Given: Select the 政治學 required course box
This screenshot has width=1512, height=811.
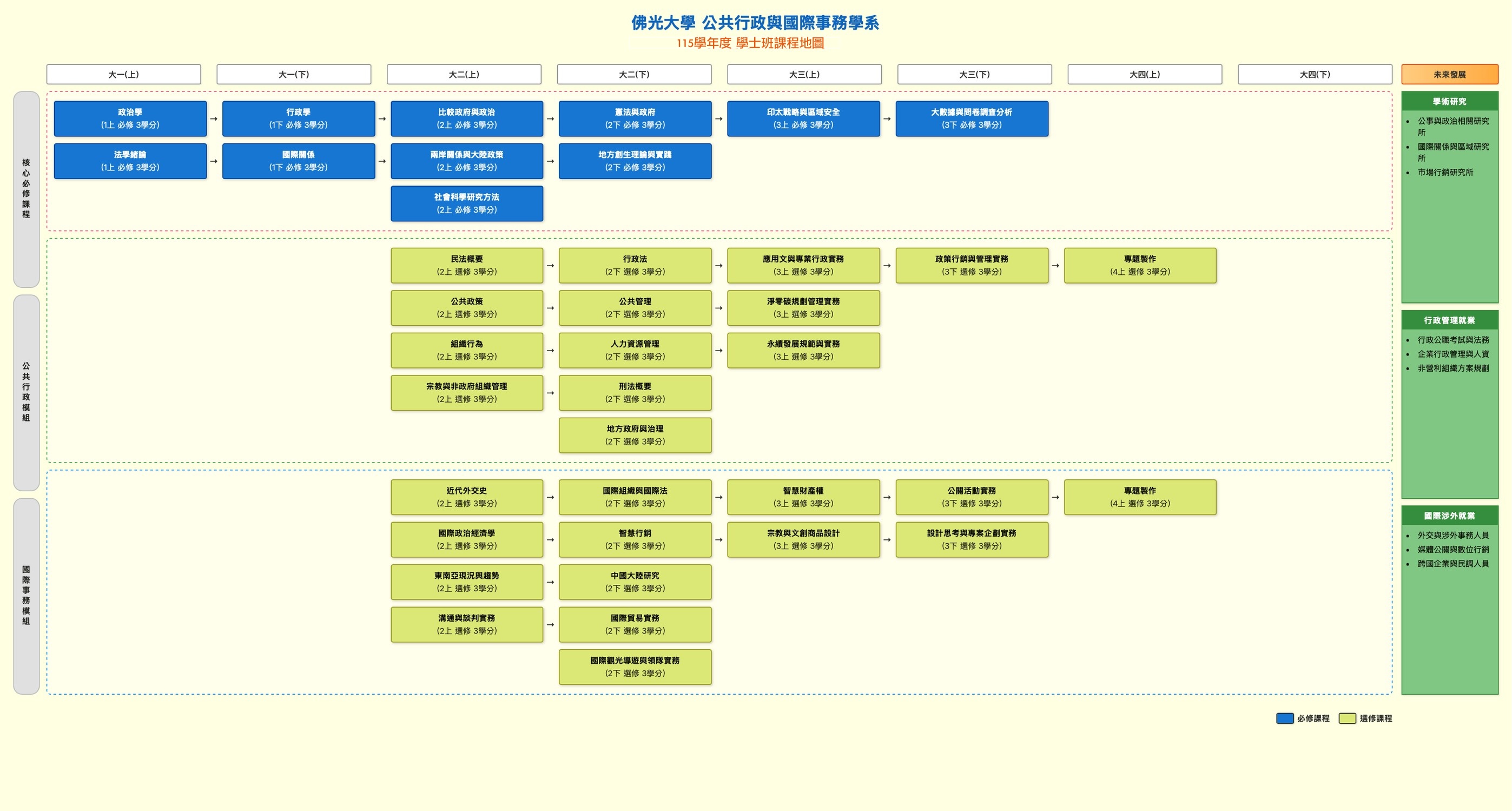Looking at the screenshot, I should (x=130, y=118).
